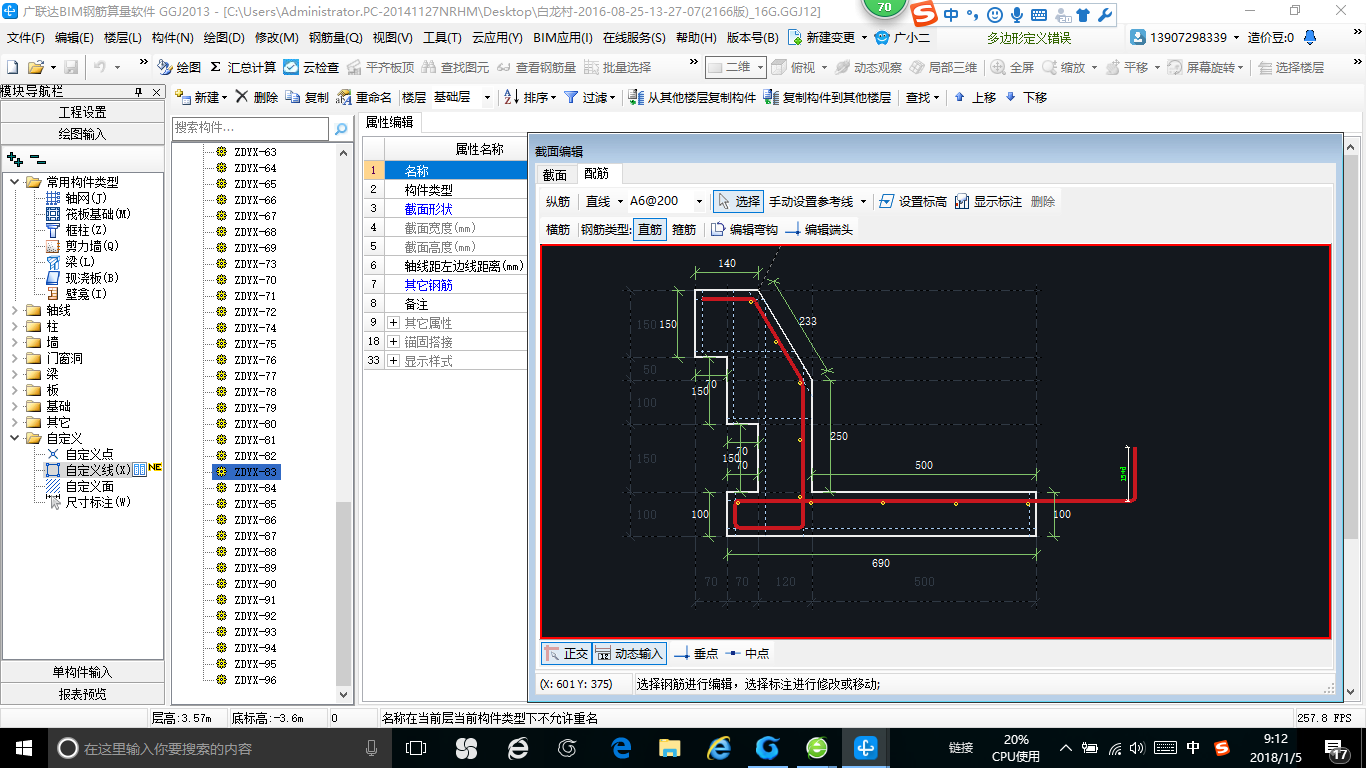Click the collapse-all tree icon in navigator
This screenshot has height=768, width=1366.
pos(37,159)
